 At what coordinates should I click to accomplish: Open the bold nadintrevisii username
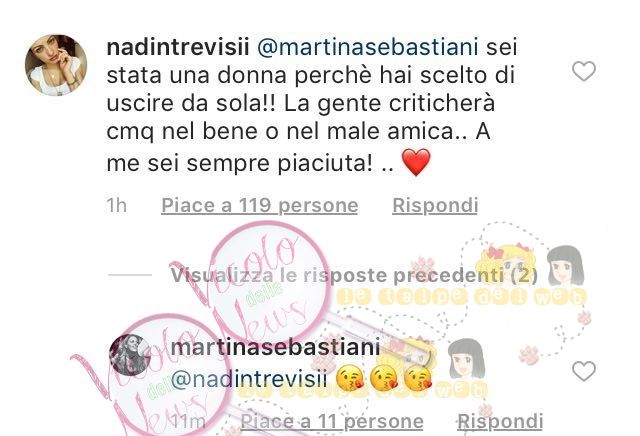click(178, 47)
